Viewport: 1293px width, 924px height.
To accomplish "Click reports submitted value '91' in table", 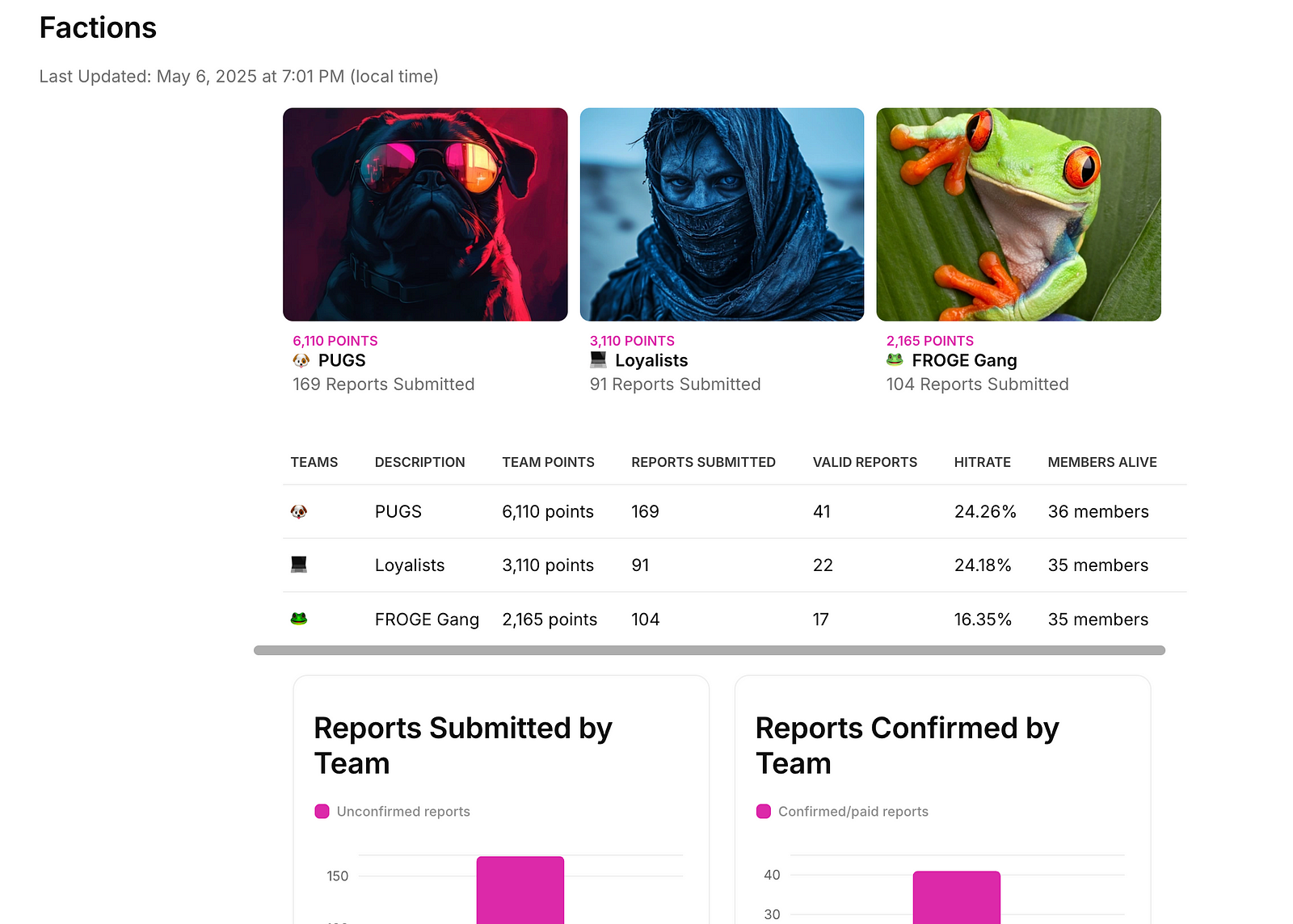I will click(640, 565).
